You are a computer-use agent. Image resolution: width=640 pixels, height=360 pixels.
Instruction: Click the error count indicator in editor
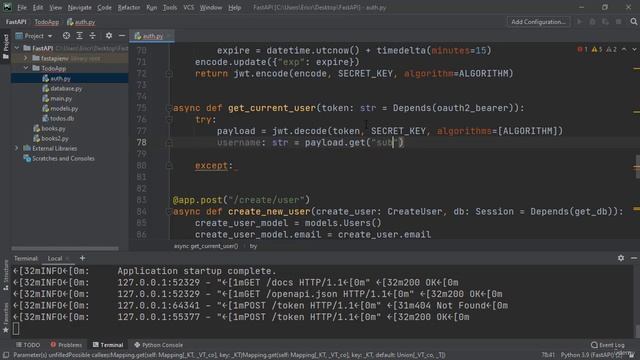pyautogui.click(x=582, y=49)
